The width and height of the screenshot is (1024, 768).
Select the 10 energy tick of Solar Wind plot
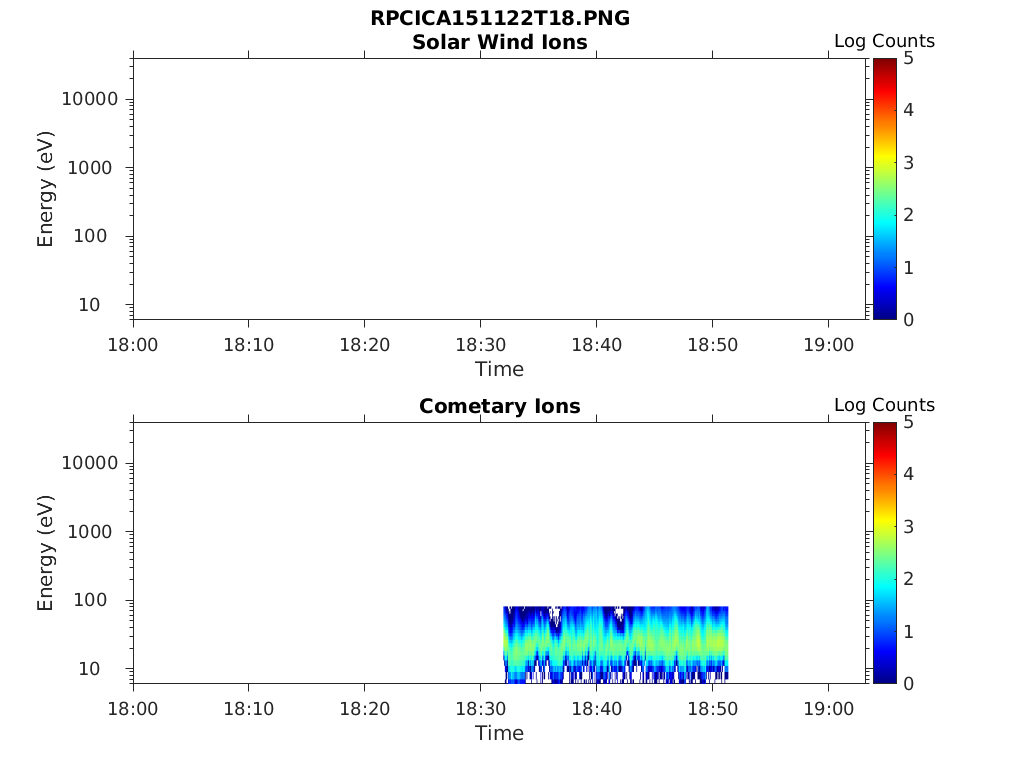point(89,305)
